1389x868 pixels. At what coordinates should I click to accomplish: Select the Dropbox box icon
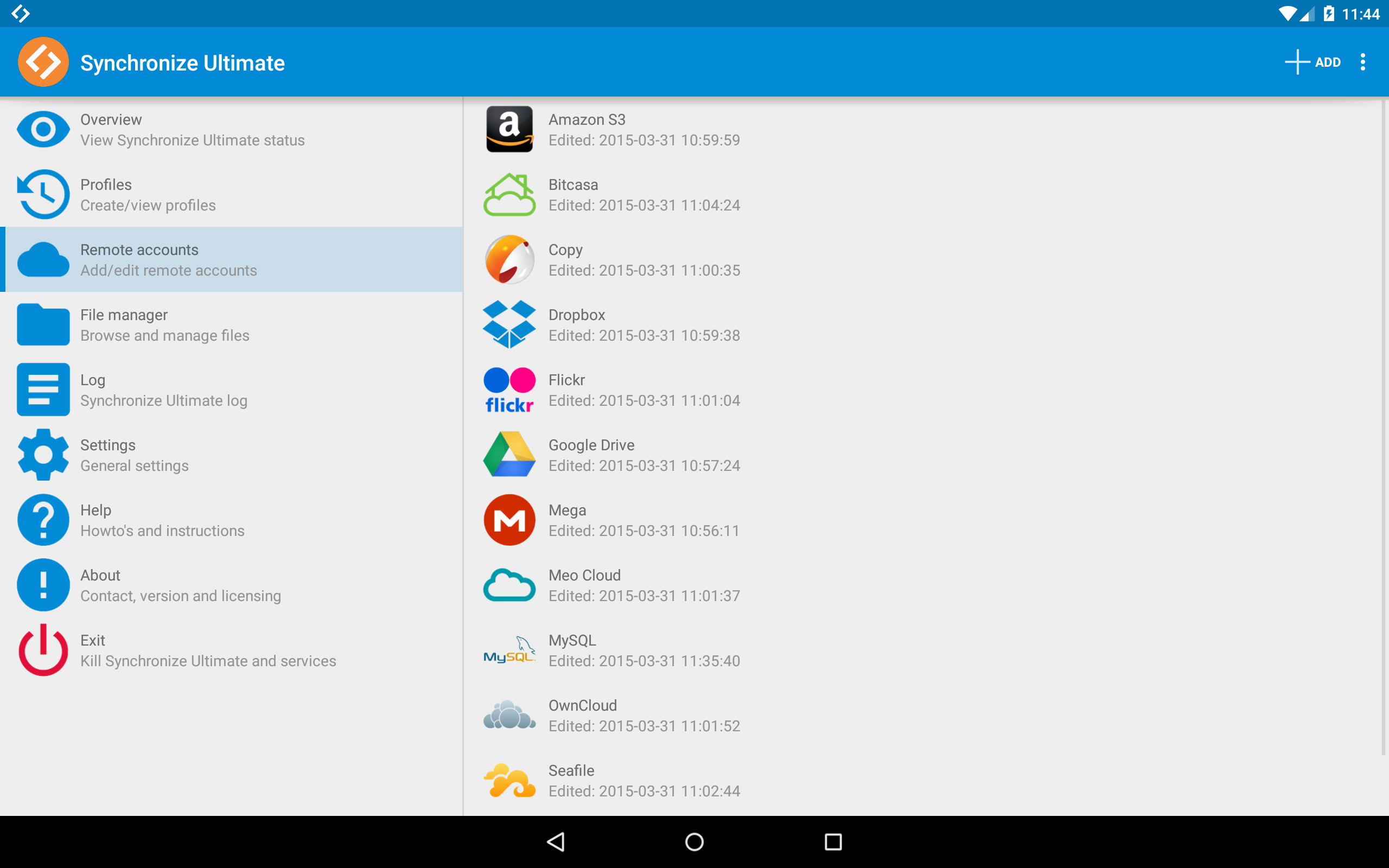pos(509,324)
